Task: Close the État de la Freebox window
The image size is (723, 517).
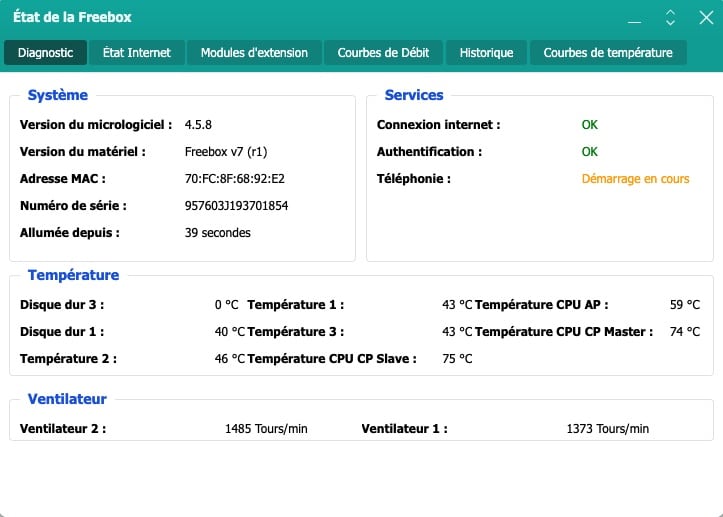Action: coord(706,18)
